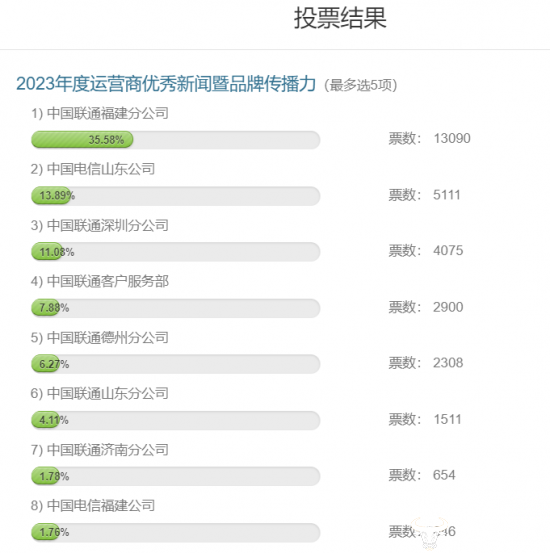The image size is (550, 553).
Task: Click the 7.88% progress bar fill
Action: 45,308
